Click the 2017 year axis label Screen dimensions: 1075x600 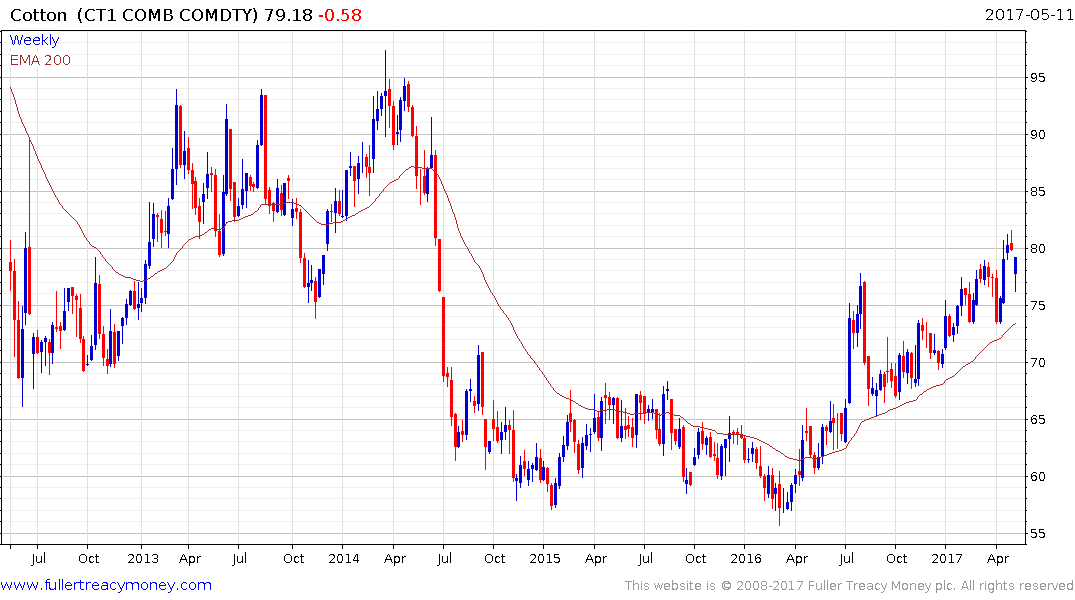coord(946,558)
